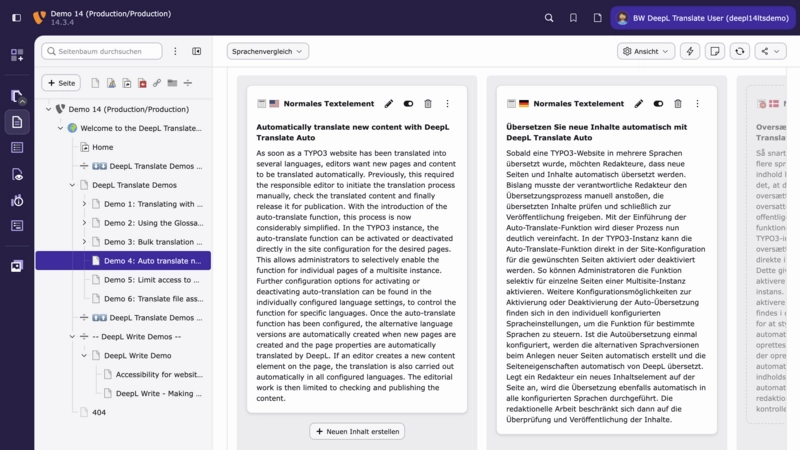This screenshot has height=450, width=800.
Task: Delete the English Normales Textelement
Action: click(428, 104)
